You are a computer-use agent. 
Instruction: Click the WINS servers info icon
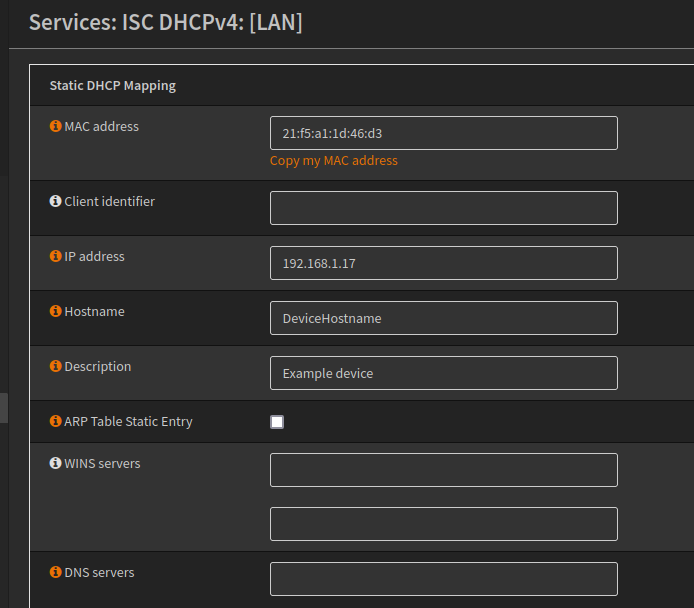point(55,463)
